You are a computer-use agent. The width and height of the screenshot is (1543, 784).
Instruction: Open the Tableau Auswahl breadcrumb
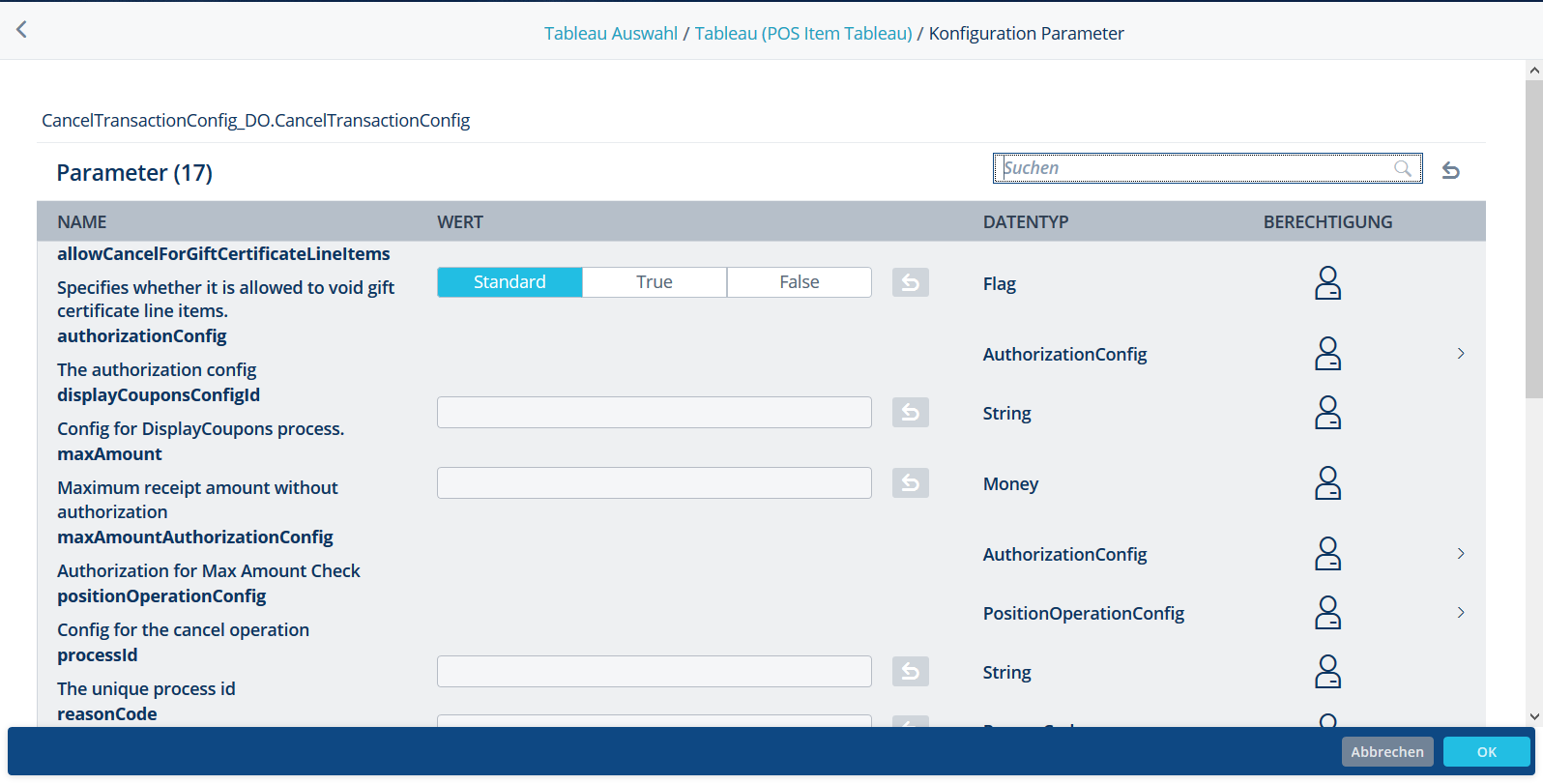pyautogui.click(x=611, y=34)
